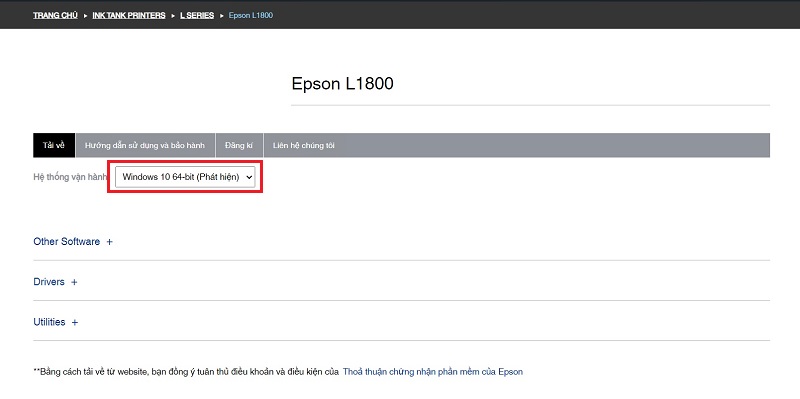Select the Tải về tab
The width and height of the screenshot is (800, 399).
pyautogui.click(x=54, y=145)
